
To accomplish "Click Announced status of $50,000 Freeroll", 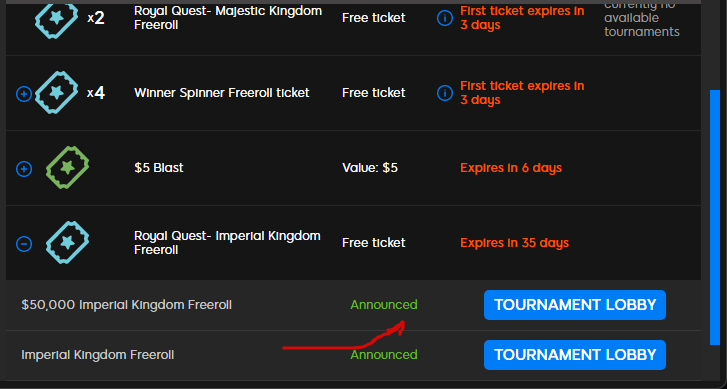I will (384, 305).
